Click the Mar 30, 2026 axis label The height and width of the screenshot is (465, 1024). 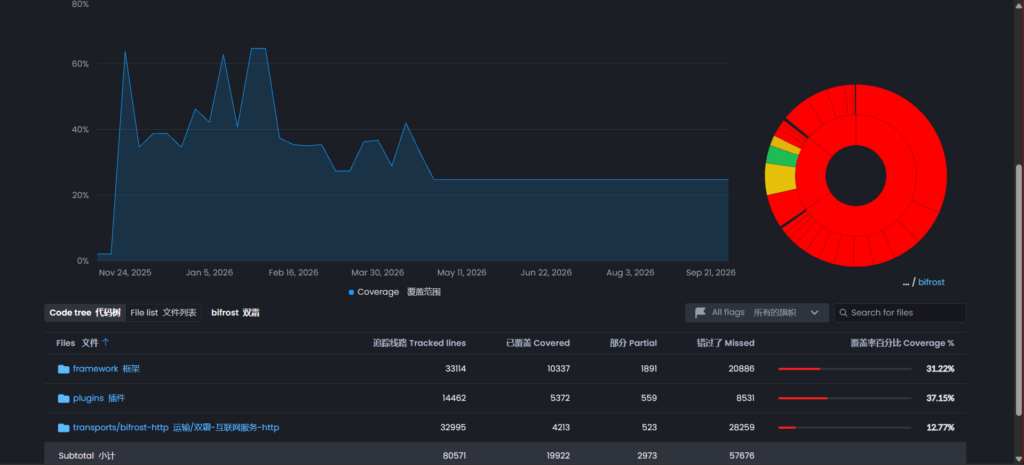click(377, 273)
